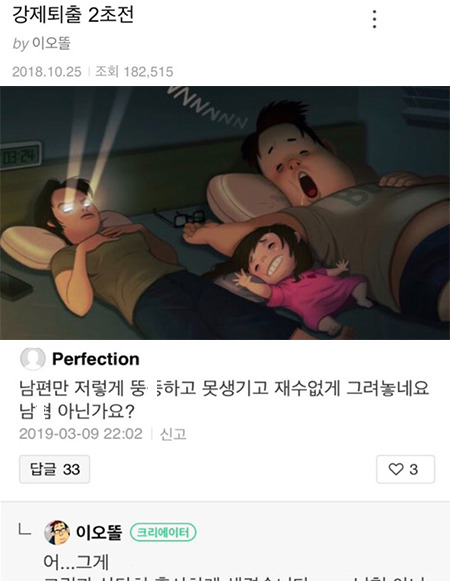Expand the 답글 33 replies

point(54,469)
